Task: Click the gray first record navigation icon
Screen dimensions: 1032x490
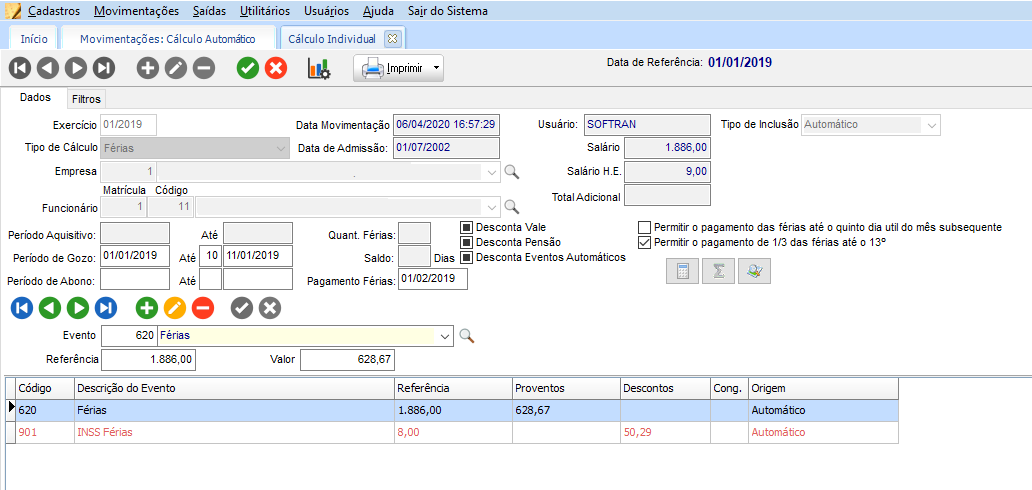Action: click(x=20, y=68)
